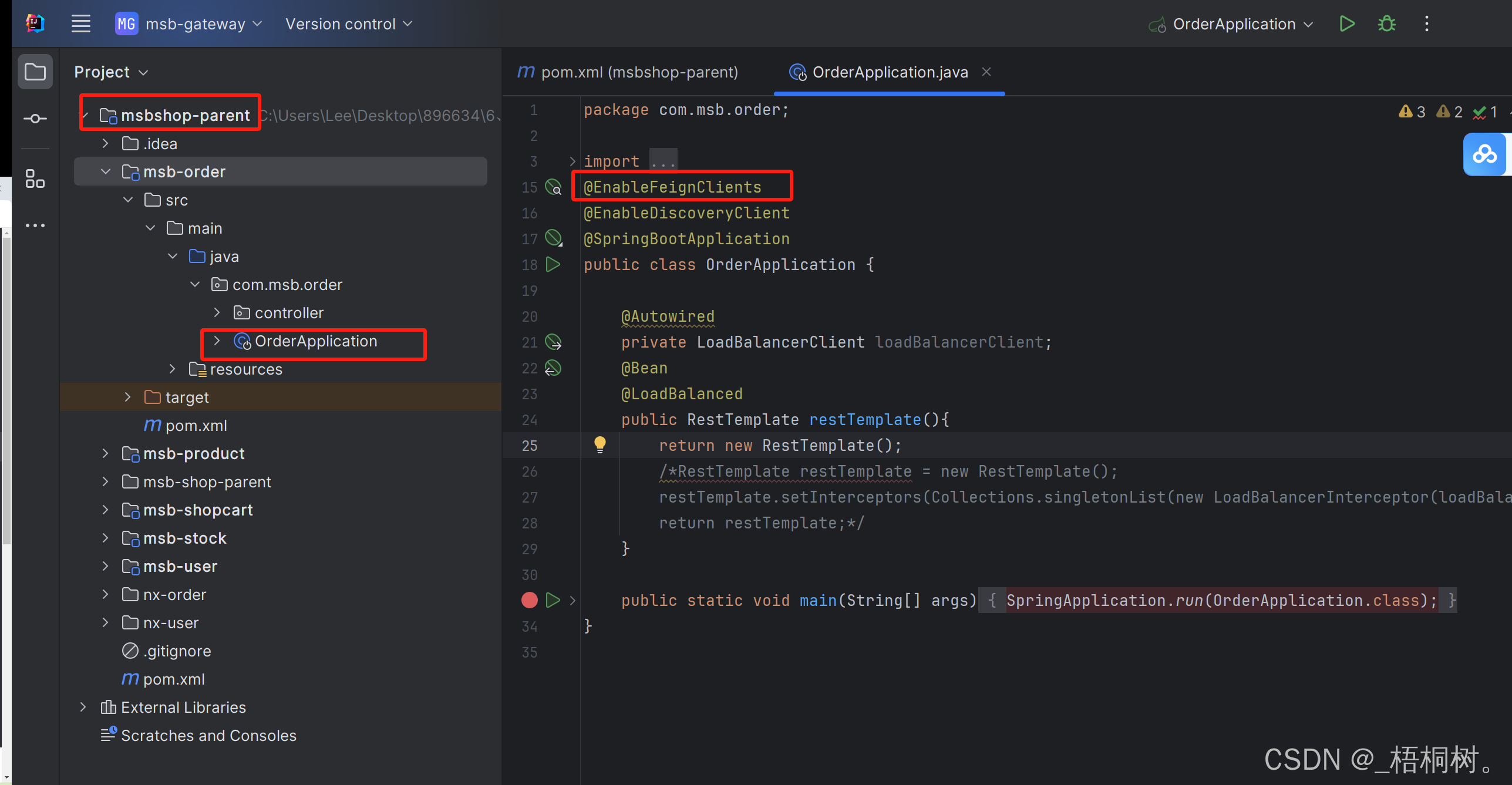
Task: Open the Structure tool window icon
Action: pos(35,179)
